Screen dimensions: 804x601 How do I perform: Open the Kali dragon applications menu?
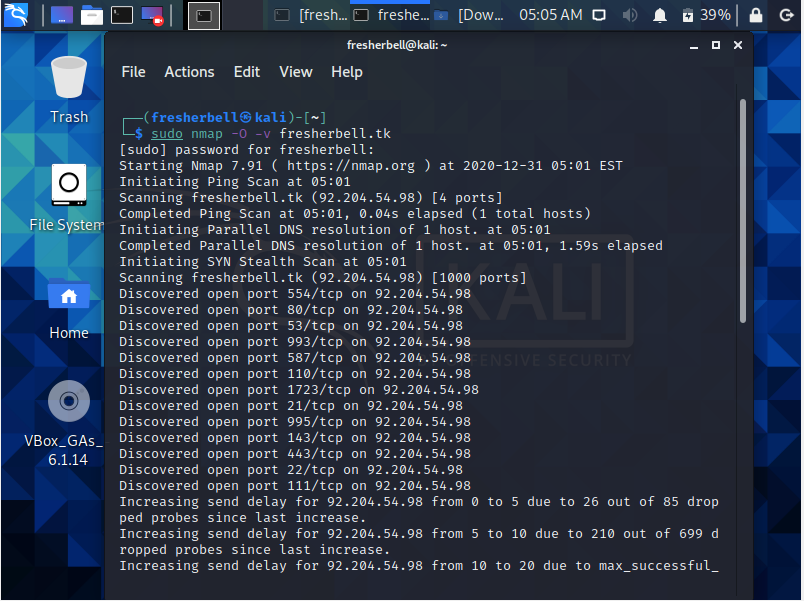click(15, 15)
